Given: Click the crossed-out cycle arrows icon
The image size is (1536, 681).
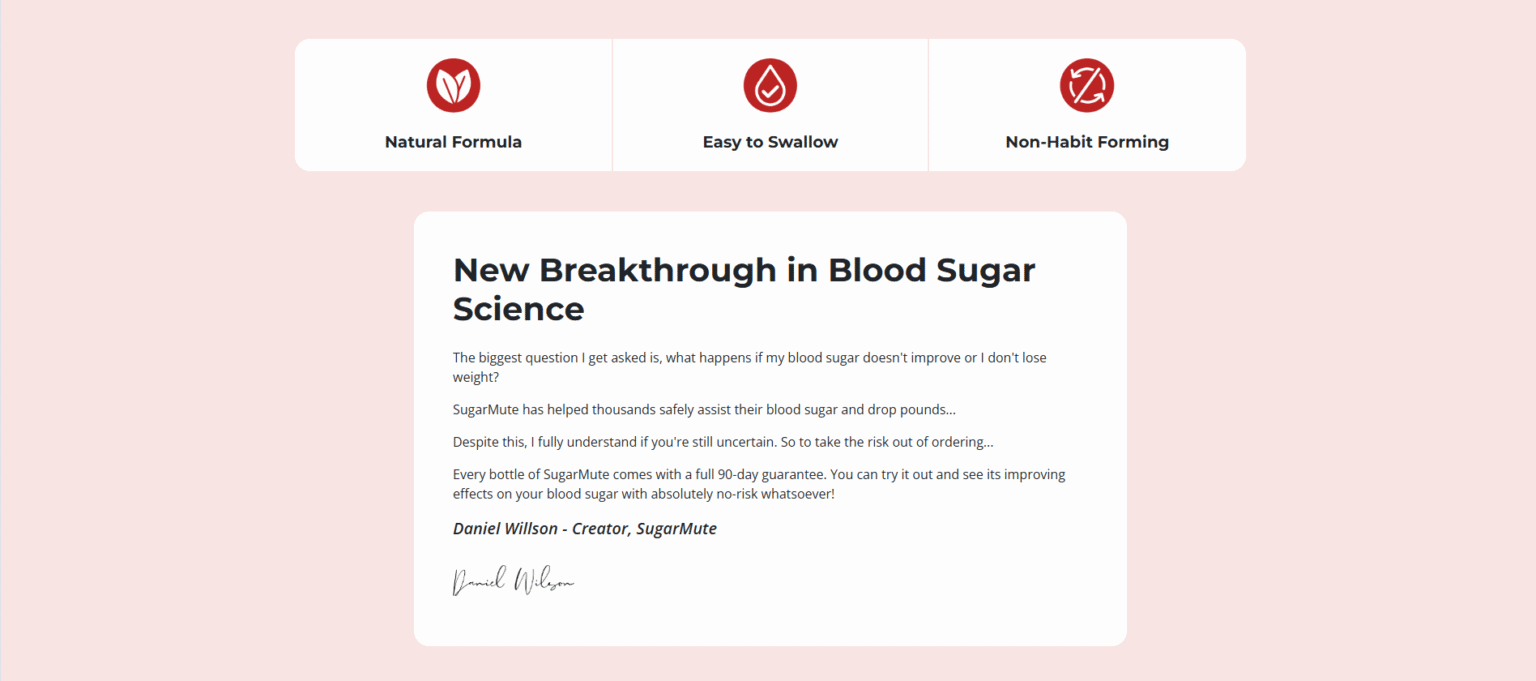Looking at the screenshot, I should [x=1087, y=85].
